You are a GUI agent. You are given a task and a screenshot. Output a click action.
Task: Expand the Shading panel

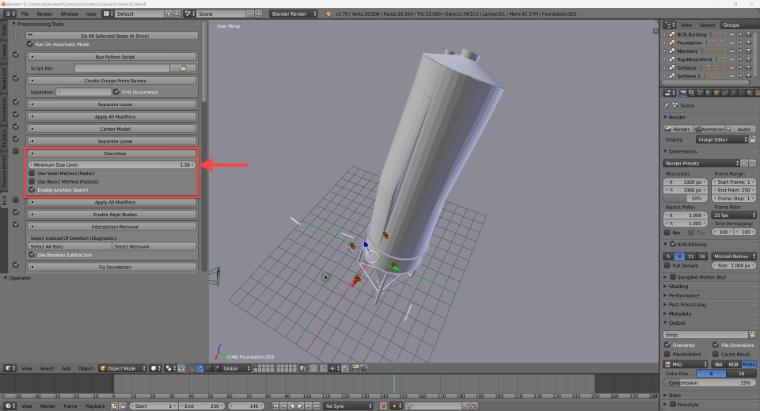(678, 286)
